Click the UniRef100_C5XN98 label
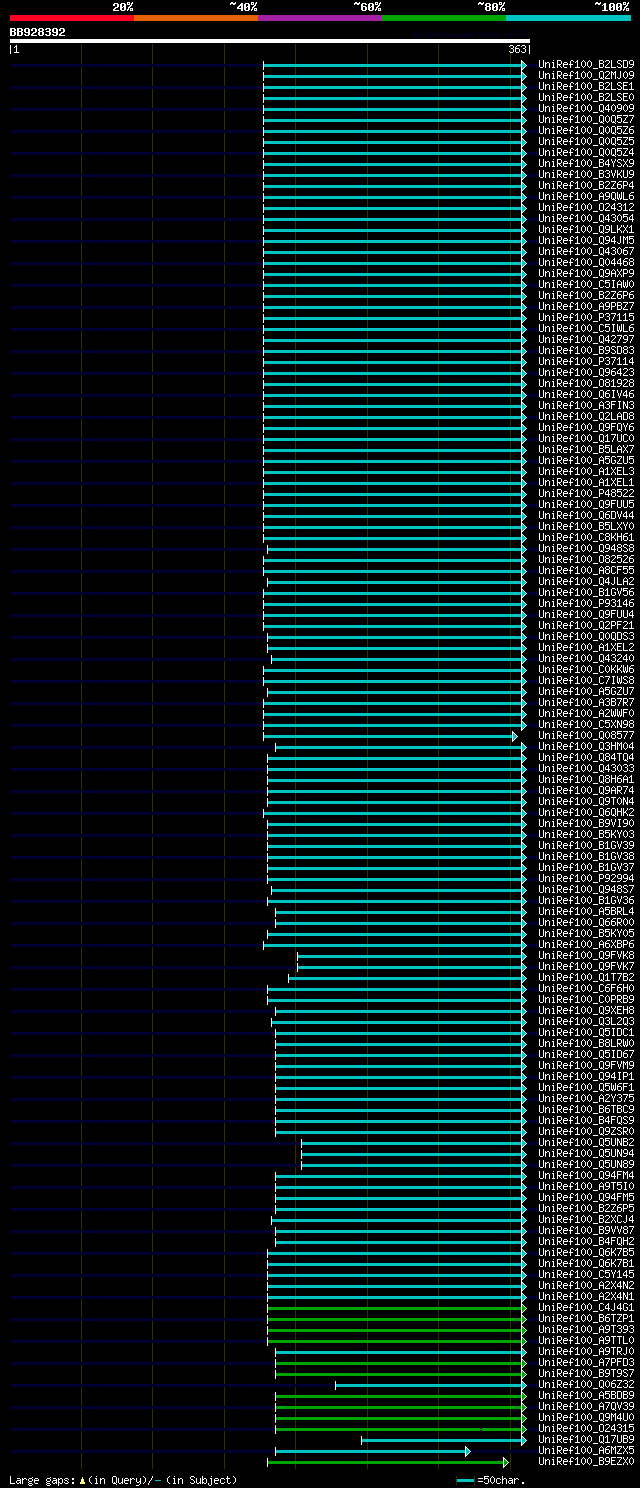The height and width of the screenshot is (1488, 640). [586, 724]
